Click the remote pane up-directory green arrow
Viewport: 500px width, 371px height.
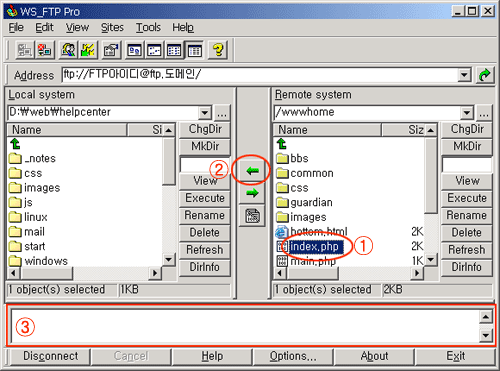tap(282, 144)
